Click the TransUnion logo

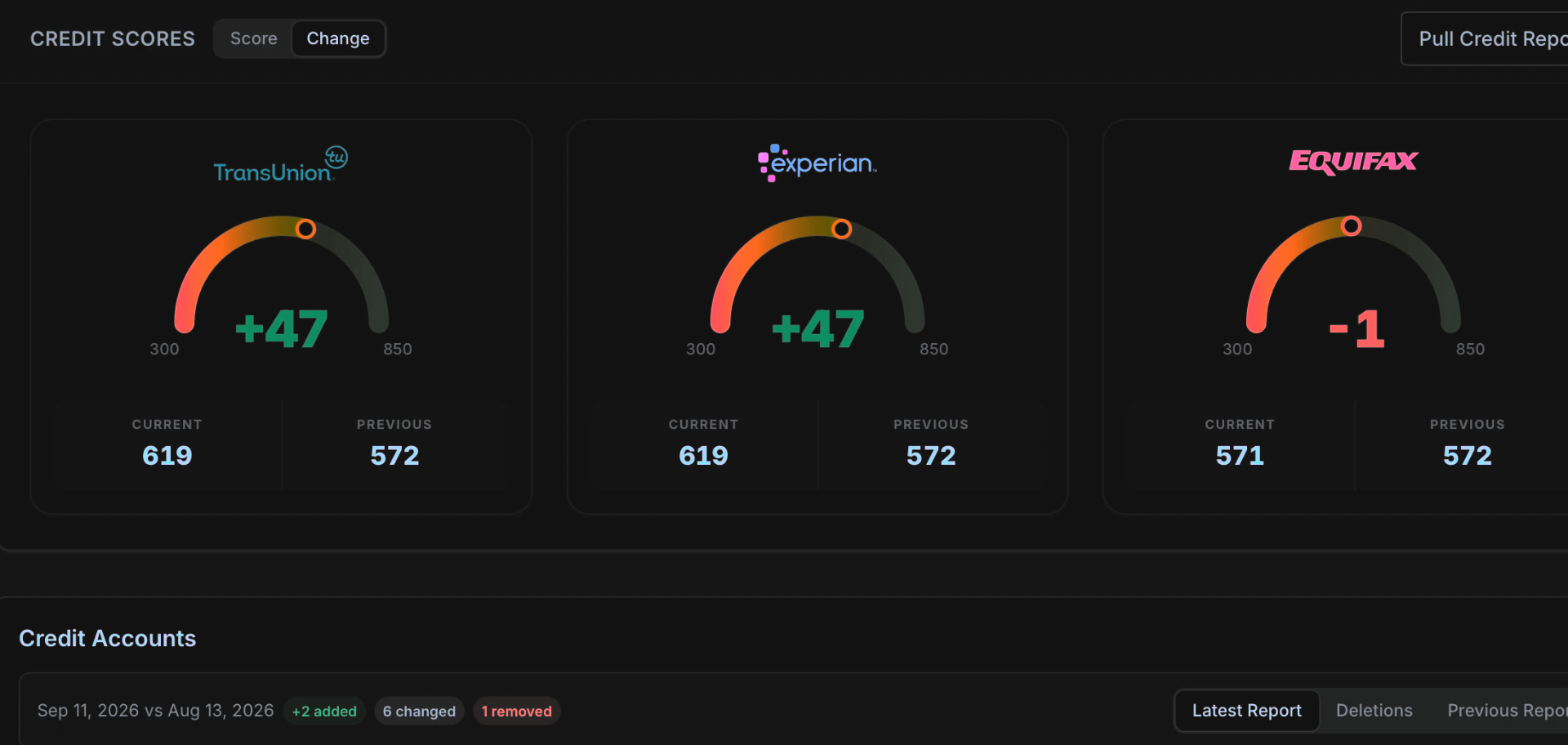coord(280,164)
